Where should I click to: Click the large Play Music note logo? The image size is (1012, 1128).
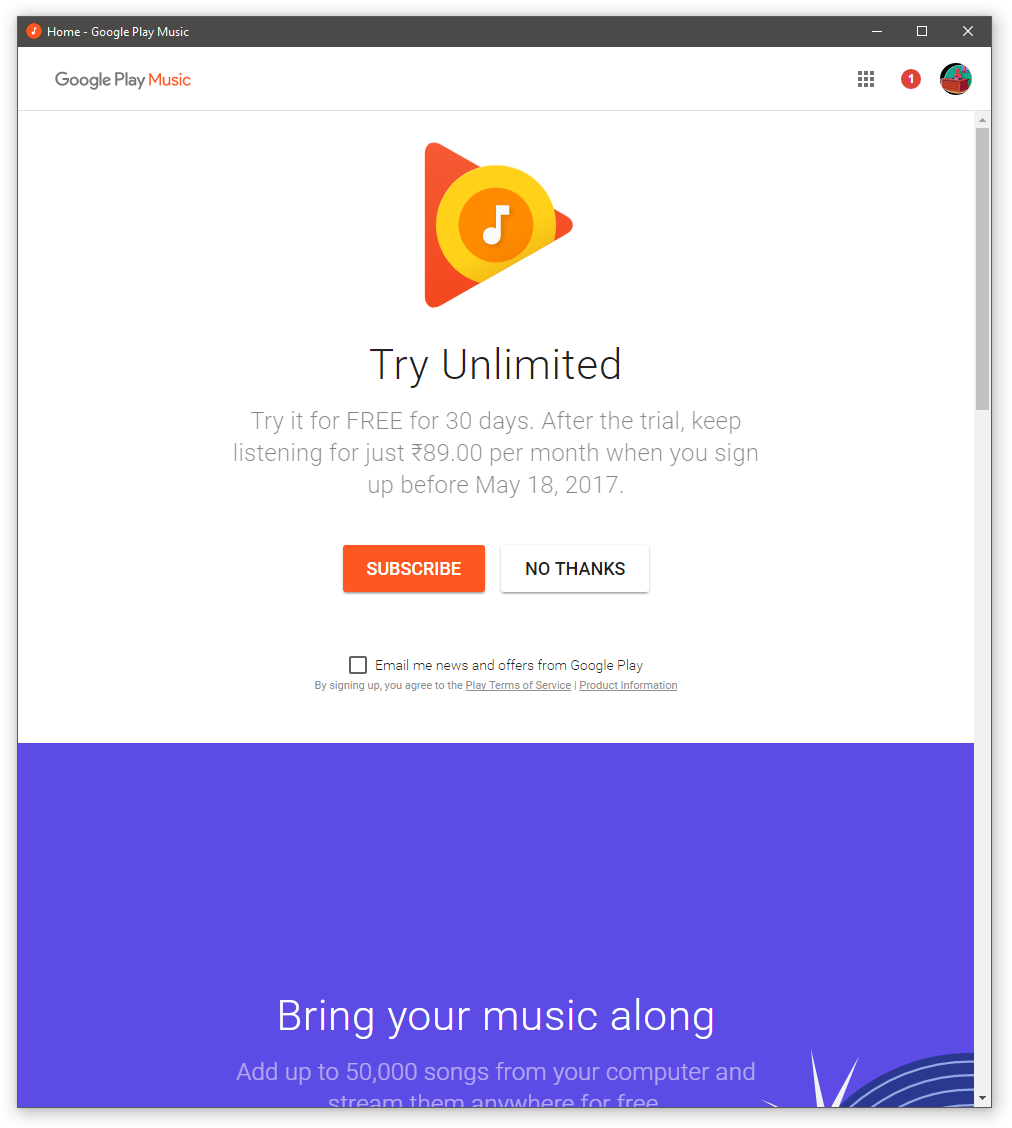tap(498, 225)
